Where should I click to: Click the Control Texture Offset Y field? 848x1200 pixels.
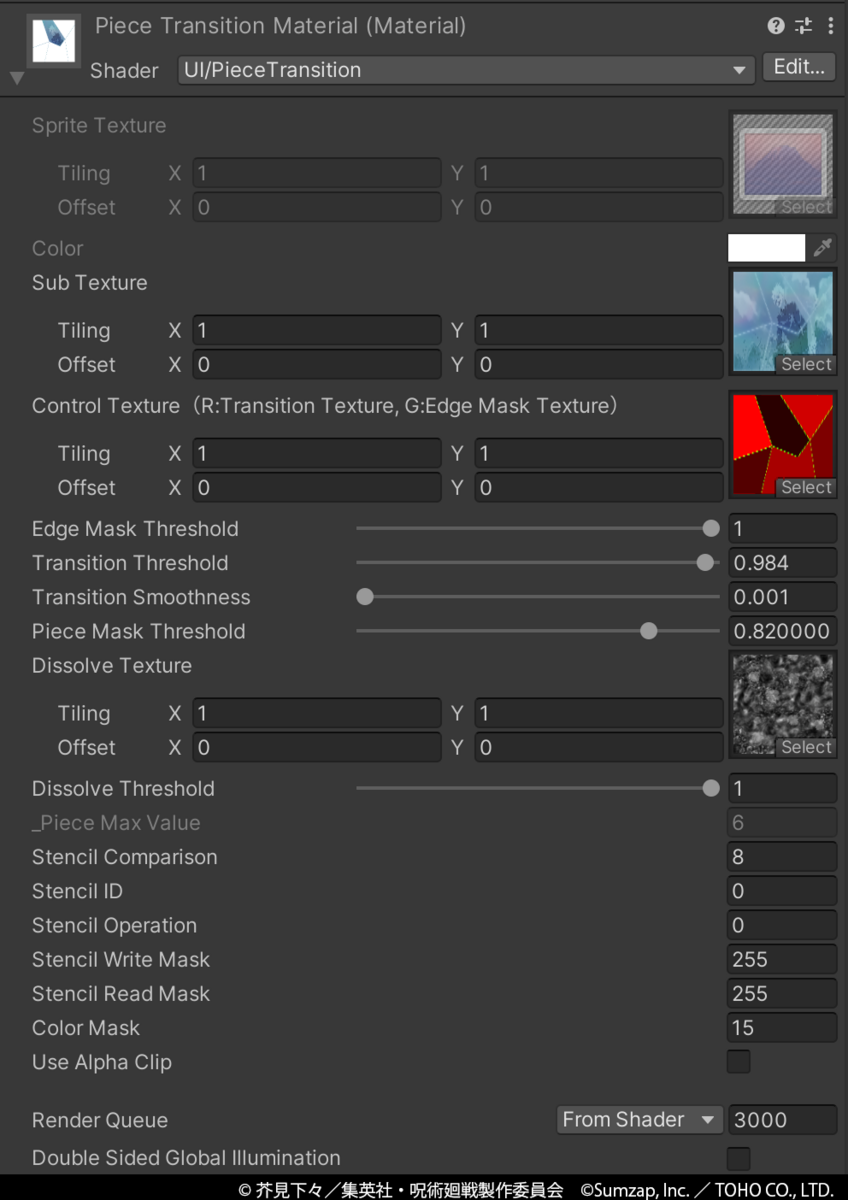tap(599, 488)
